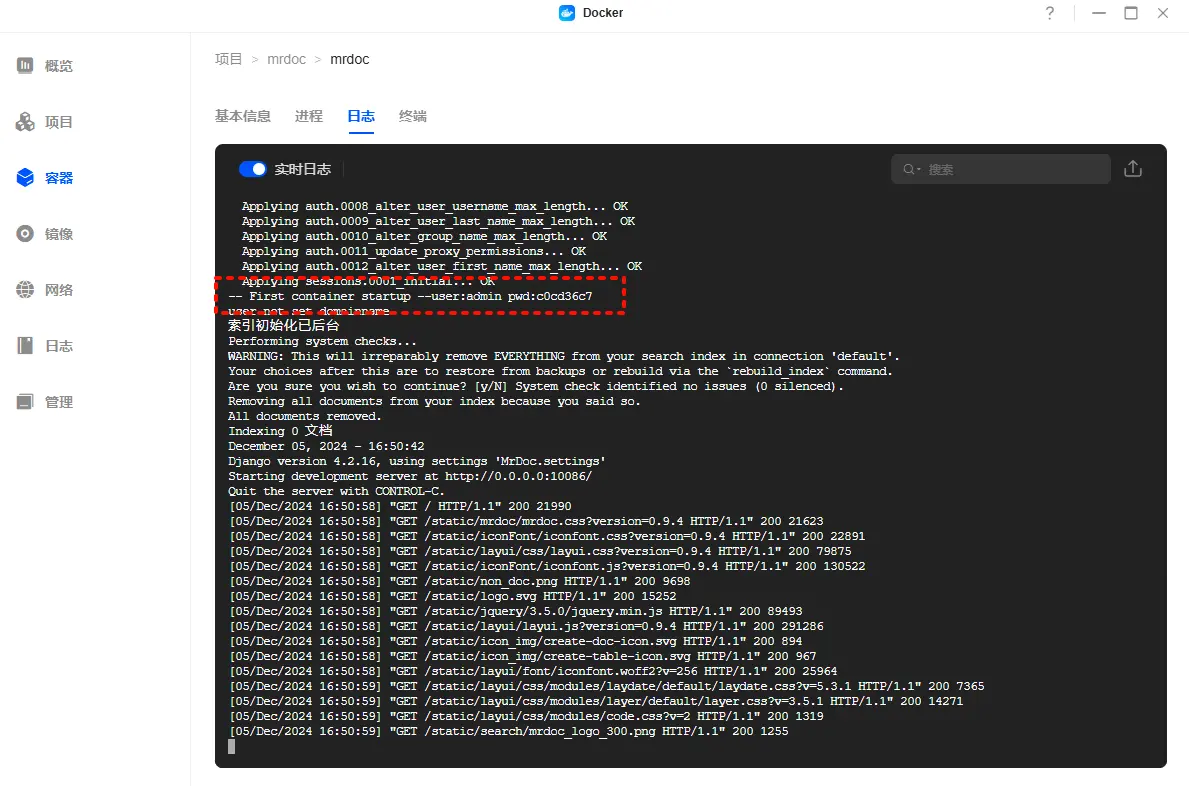The image size is (1189, 786).
Task: Select the 日志 tab above the log panel
Action: [361, 116]
